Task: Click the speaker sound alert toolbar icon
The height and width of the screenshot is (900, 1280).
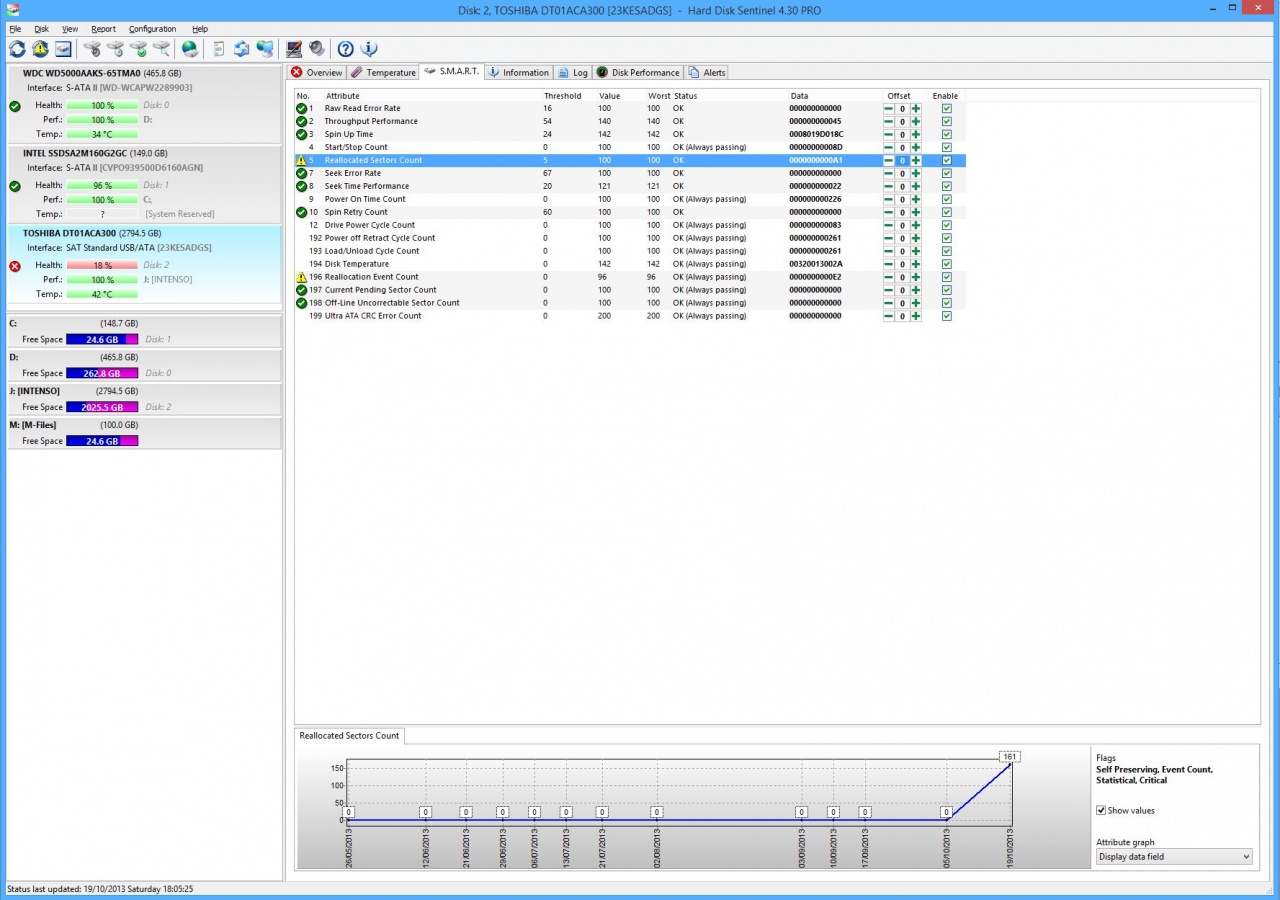Action: (x=316, y=48)
